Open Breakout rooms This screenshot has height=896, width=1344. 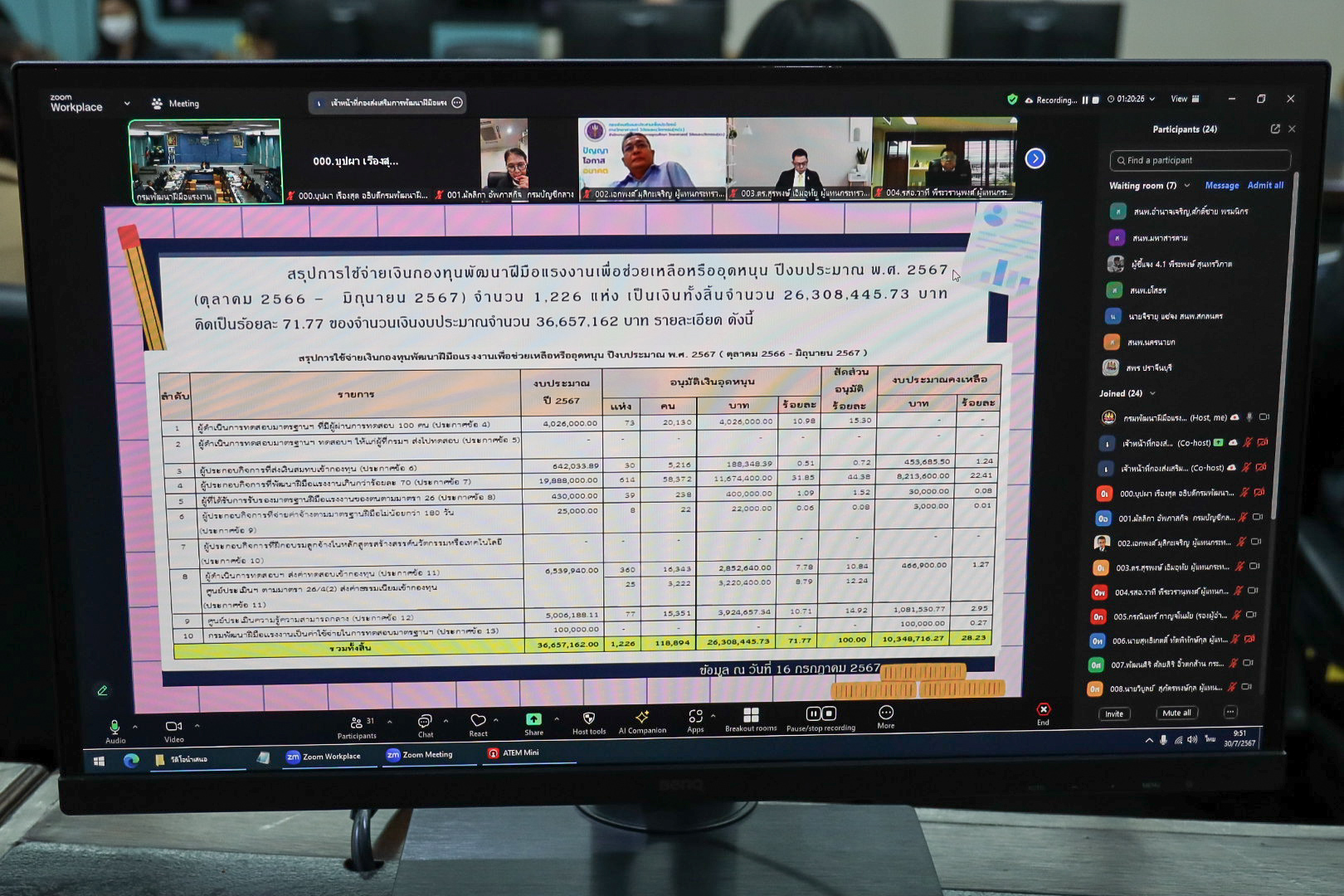pyautogui.click(x=751, y=715)
